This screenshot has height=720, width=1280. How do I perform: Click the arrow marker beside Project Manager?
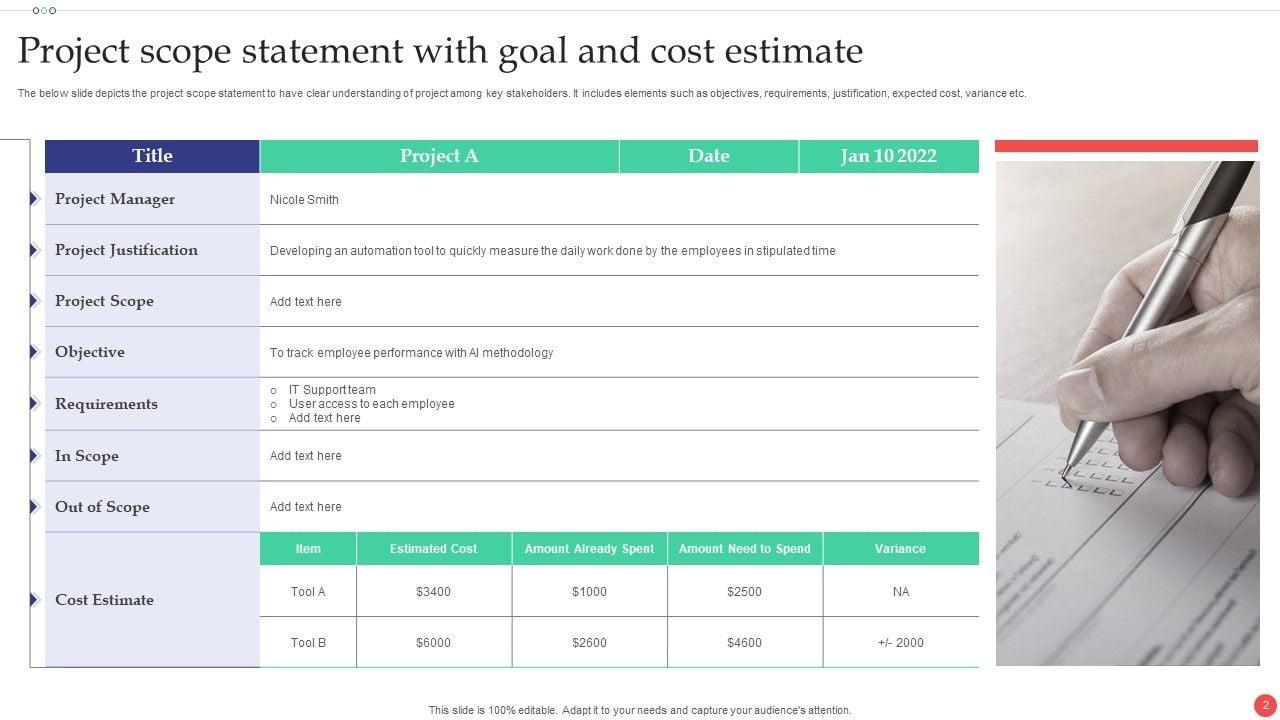click(34, 199)
